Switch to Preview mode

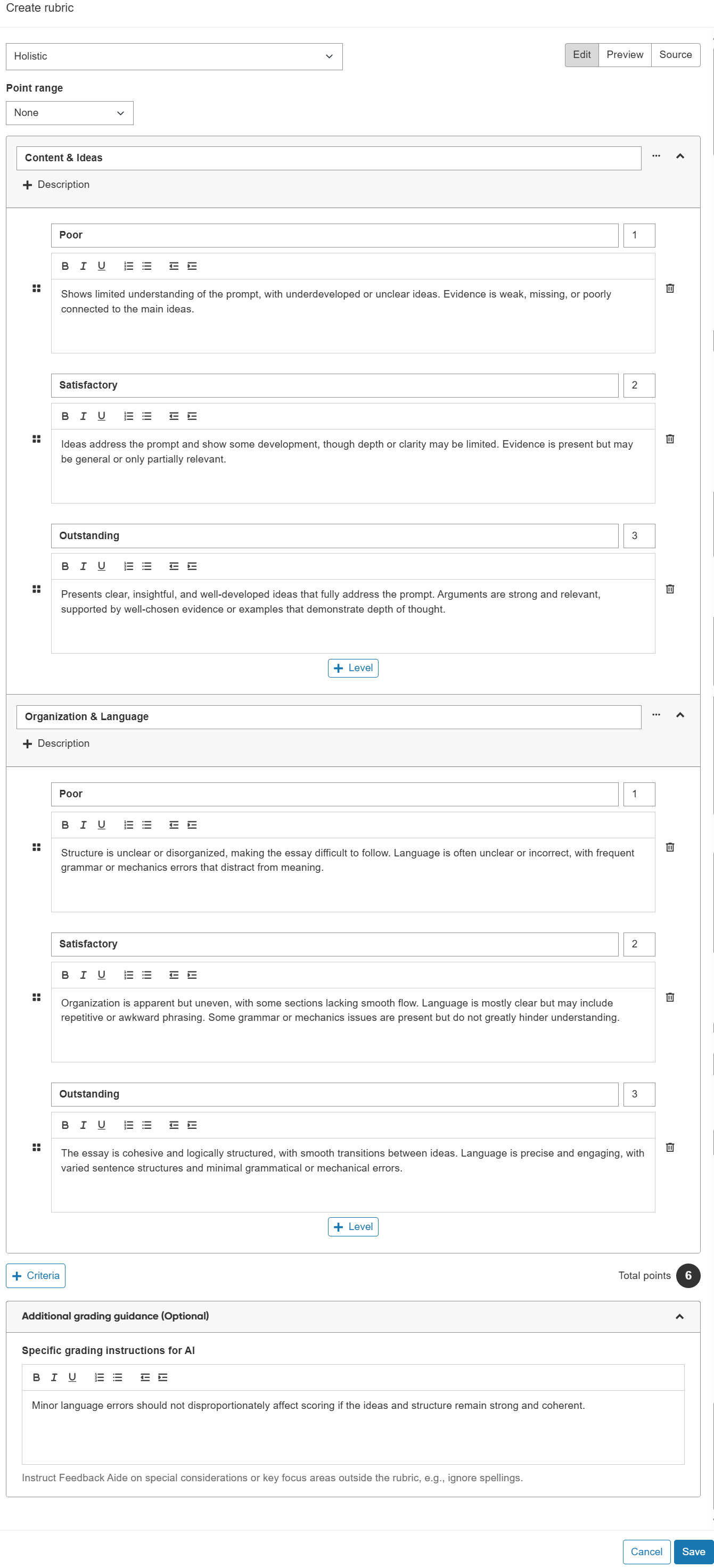(x=625, y=54)
